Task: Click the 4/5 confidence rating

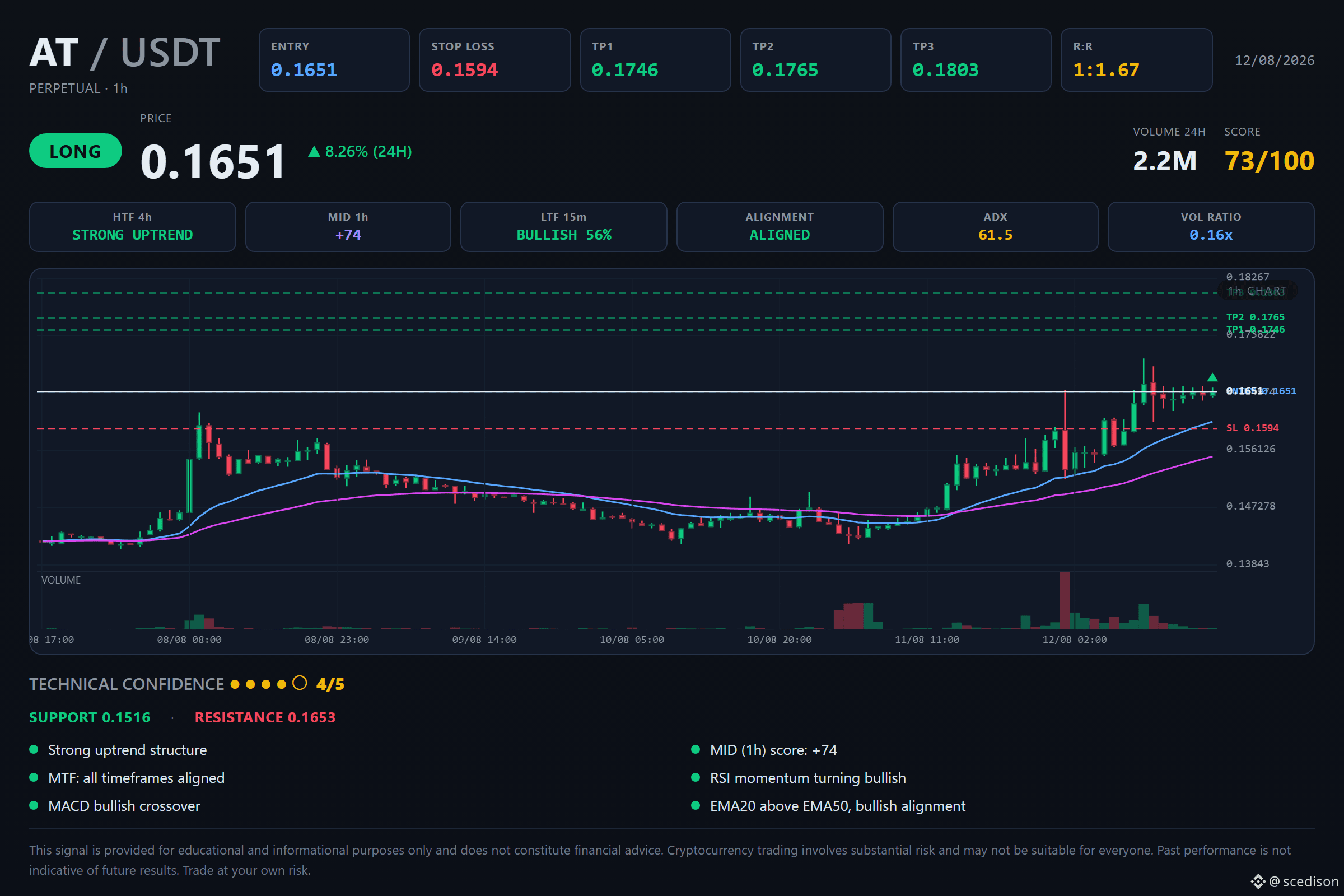Action: 330,684
